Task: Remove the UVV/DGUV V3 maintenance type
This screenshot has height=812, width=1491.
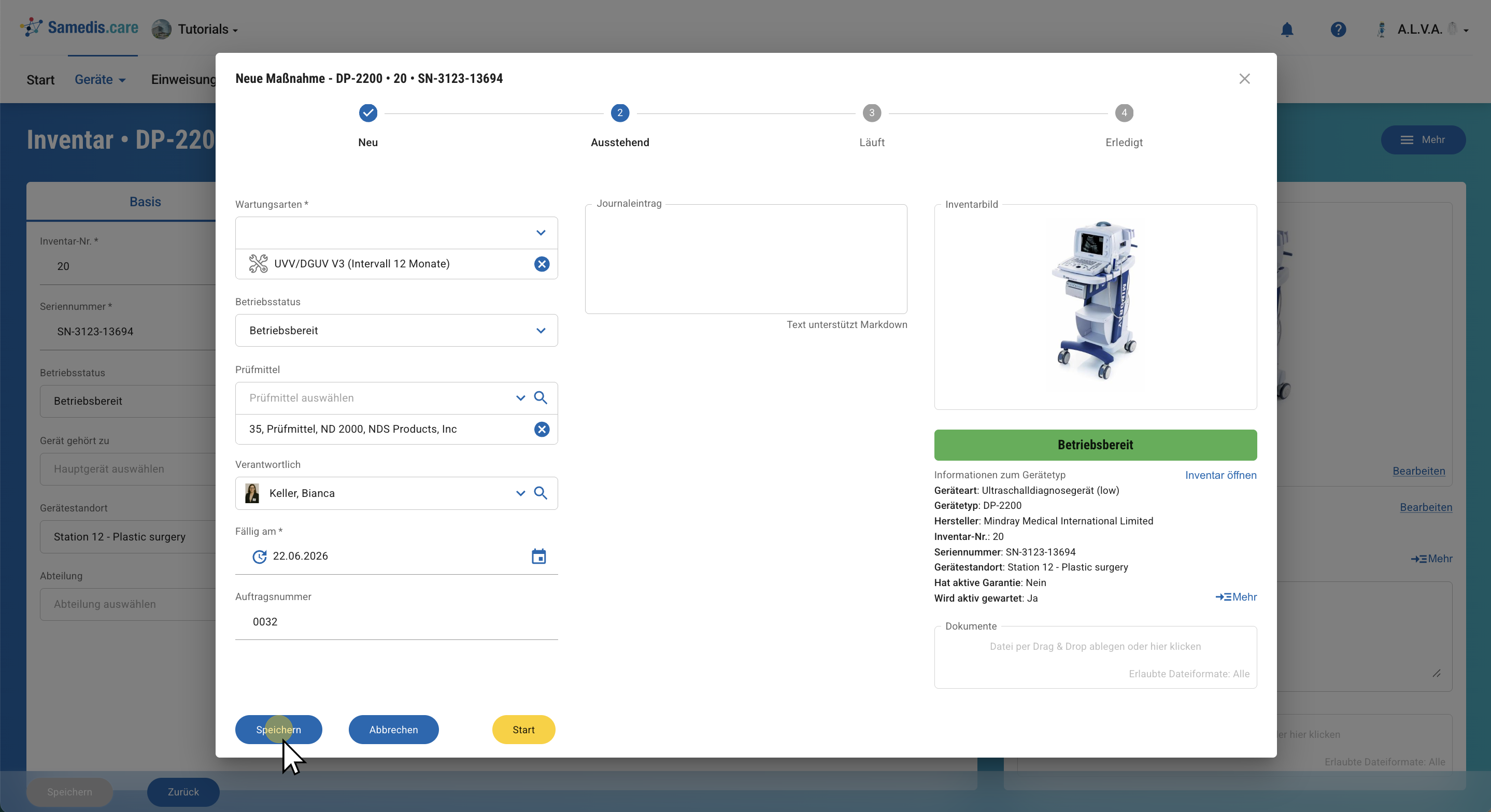Action: tap(541, 264)
